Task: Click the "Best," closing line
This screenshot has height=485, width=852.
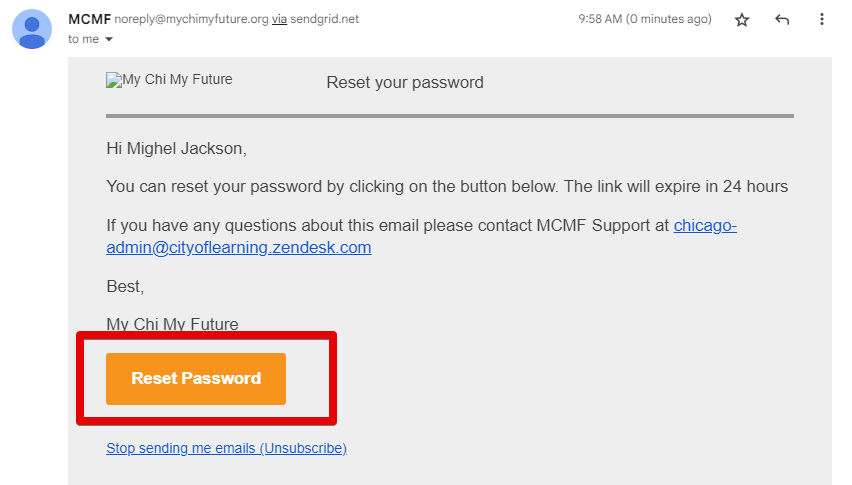Action: click(125, 287)
